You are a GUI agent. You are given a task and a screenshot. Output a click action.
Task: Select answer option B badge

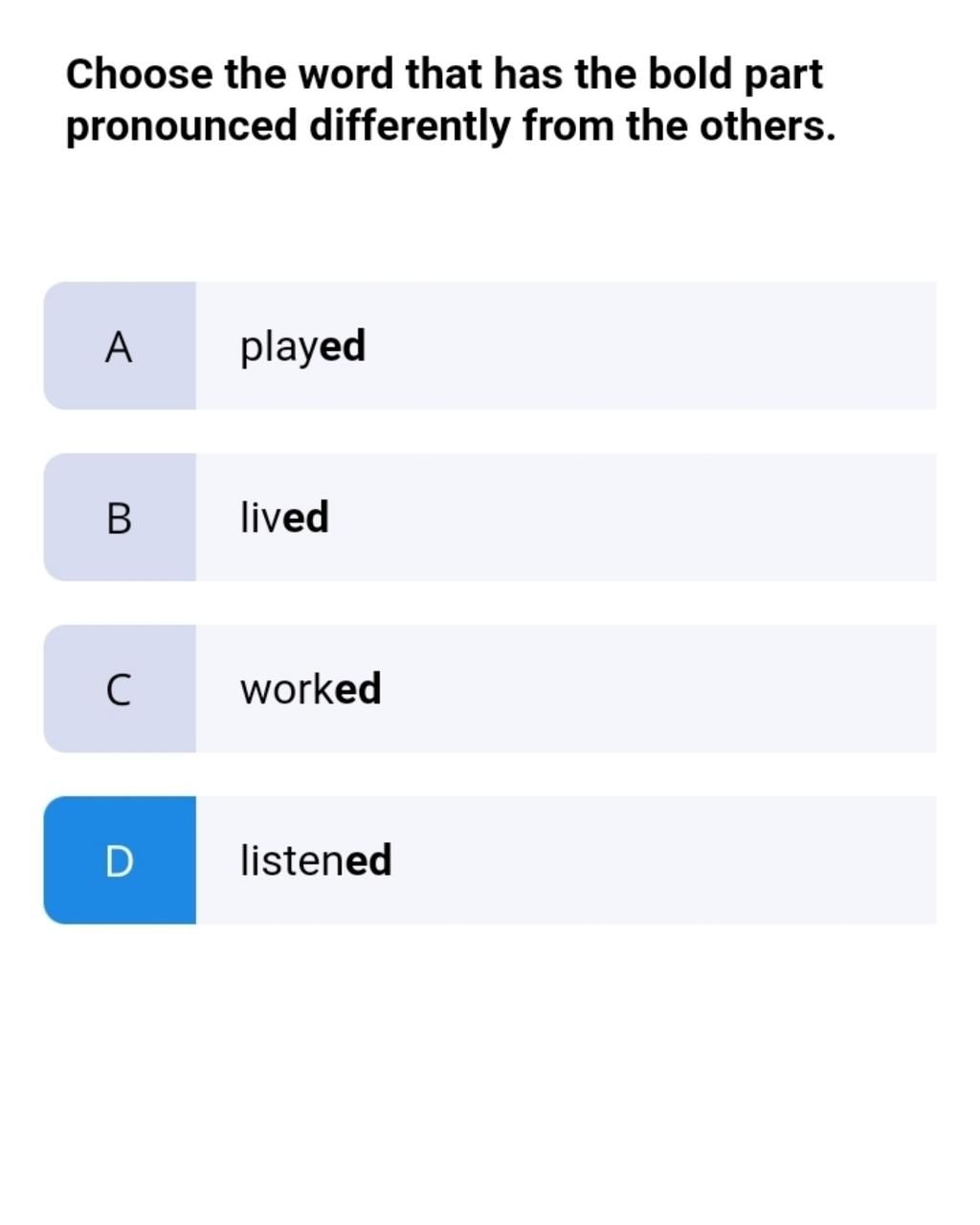click(120, 517)
